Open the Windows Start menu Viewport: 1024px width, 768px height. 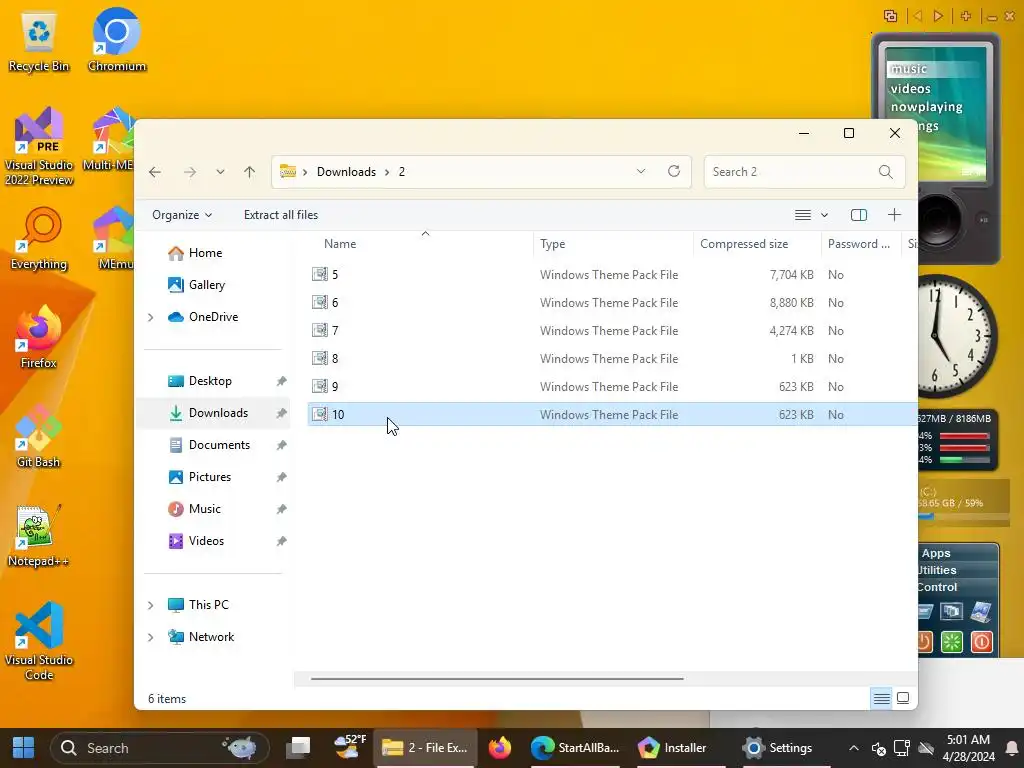(x=24, y=748)
